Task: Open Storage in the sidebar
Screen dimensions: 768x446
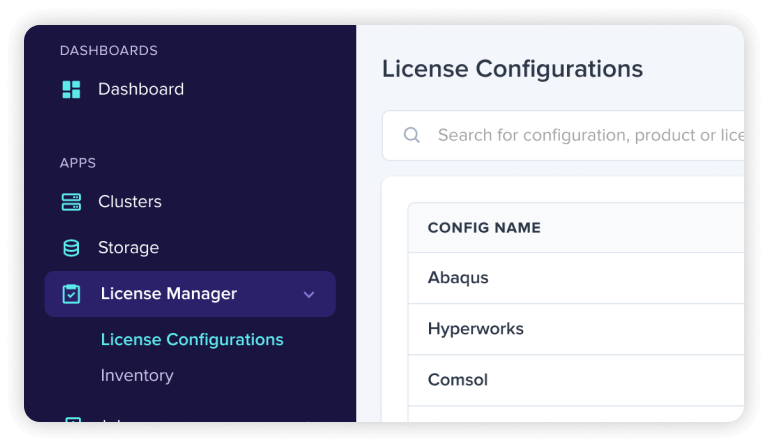Action: 128,248
